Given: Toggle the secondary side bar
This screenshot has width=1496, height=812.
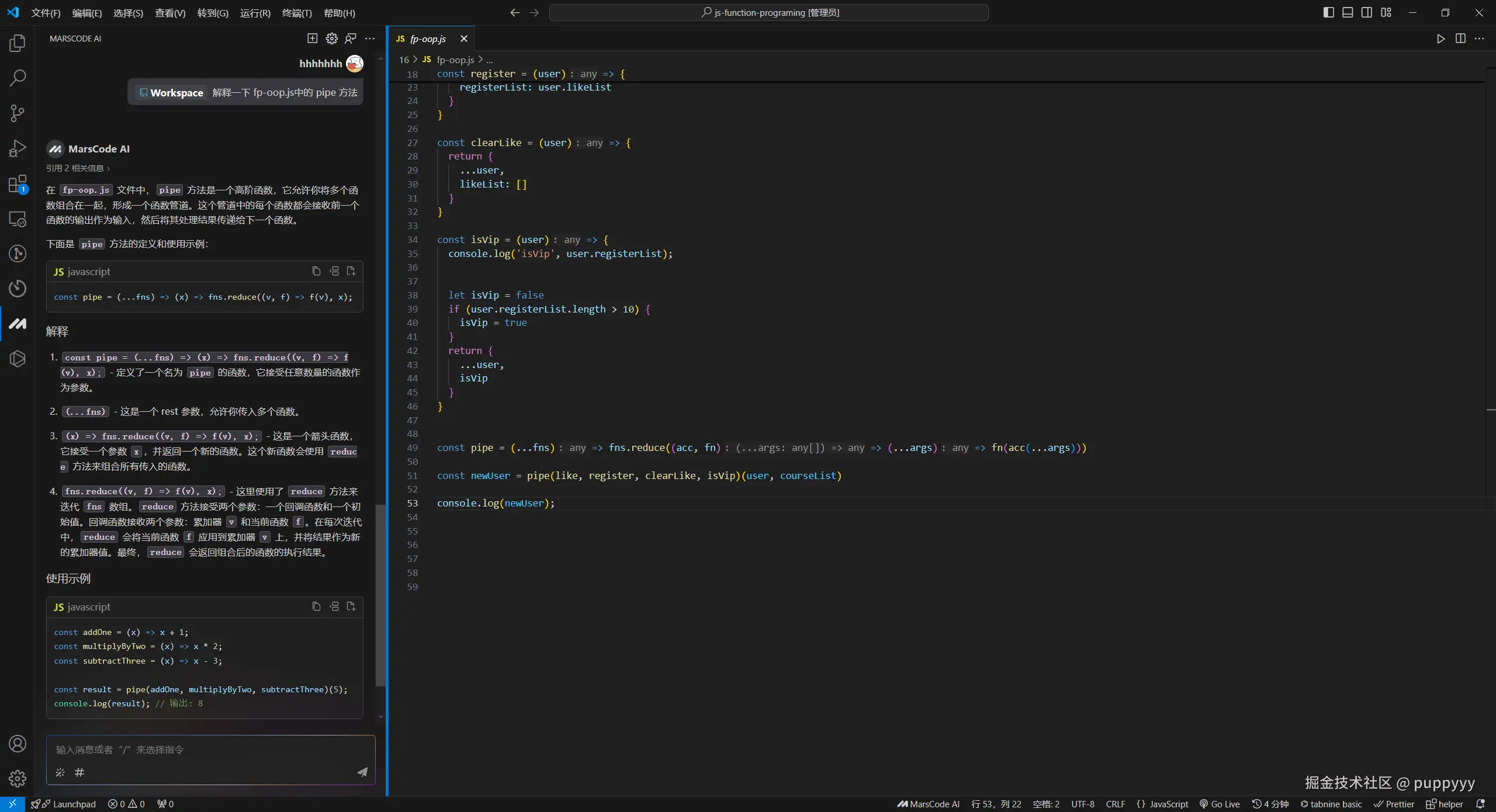Looking at the screenshot, I should (1367, 12).
